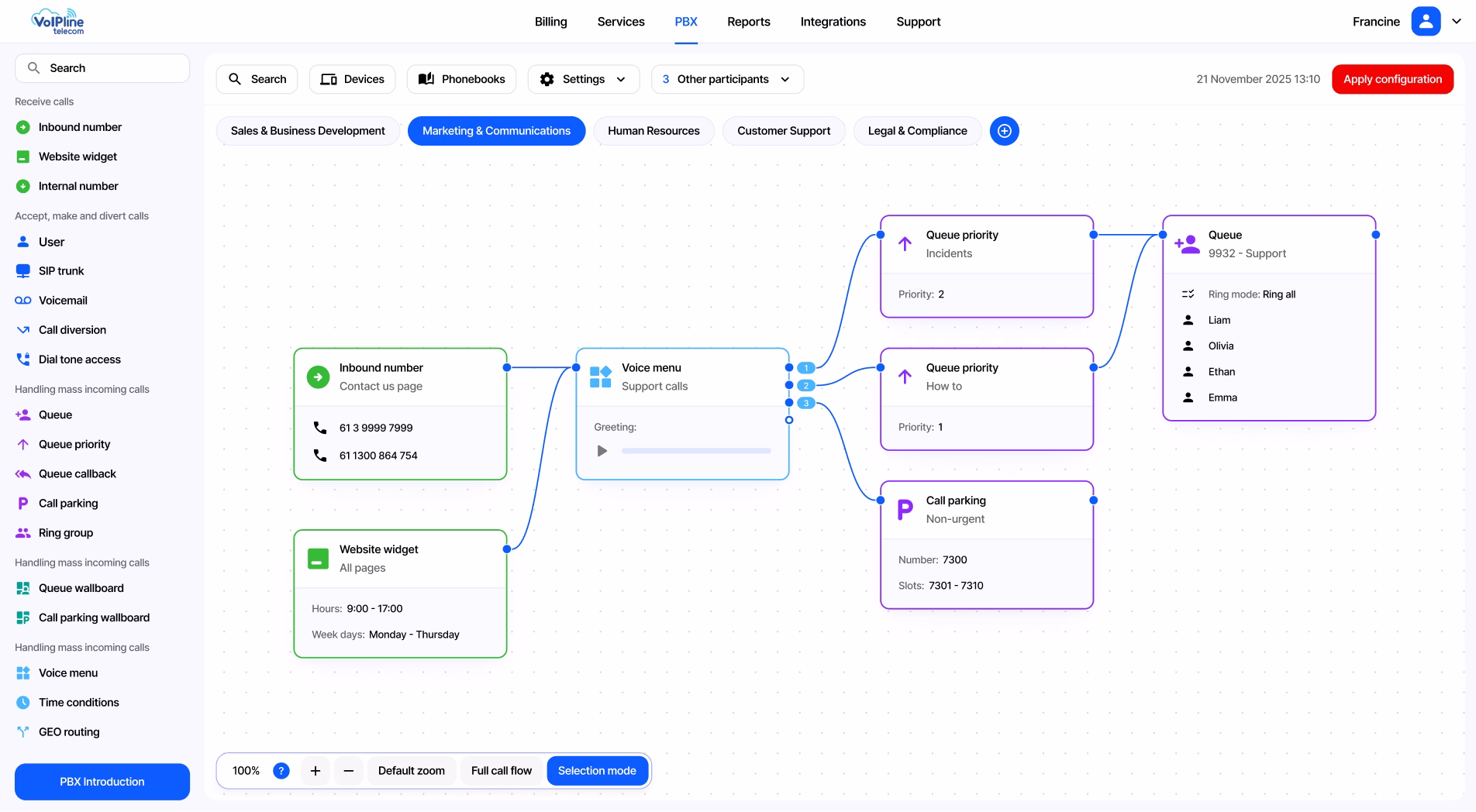This screenshot has height=812, width=1476.
Task: Click Voice menu node grid icon
Action: pos(601,377)
